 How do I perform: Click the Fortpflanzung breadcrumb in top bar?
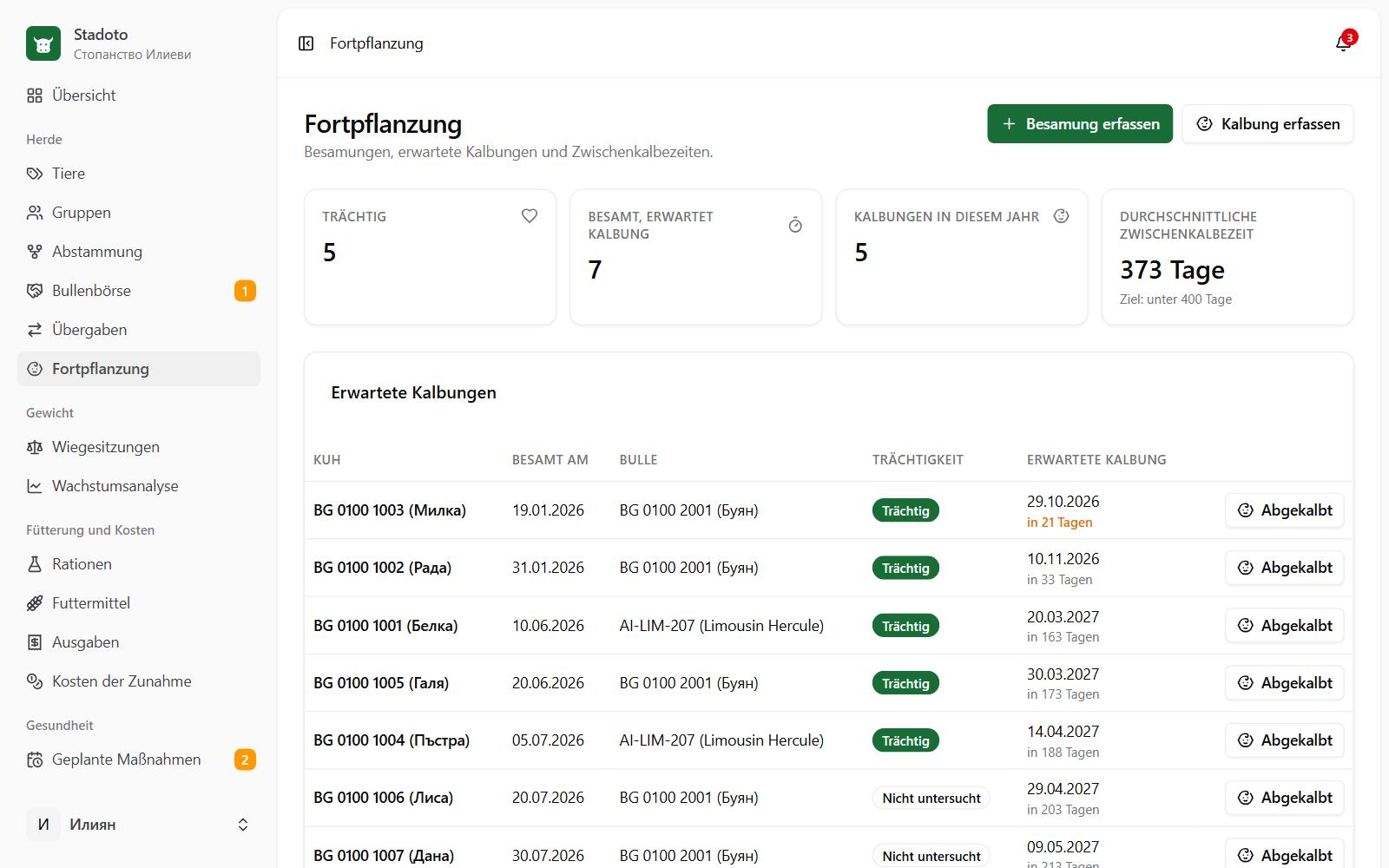click(377, 43)
